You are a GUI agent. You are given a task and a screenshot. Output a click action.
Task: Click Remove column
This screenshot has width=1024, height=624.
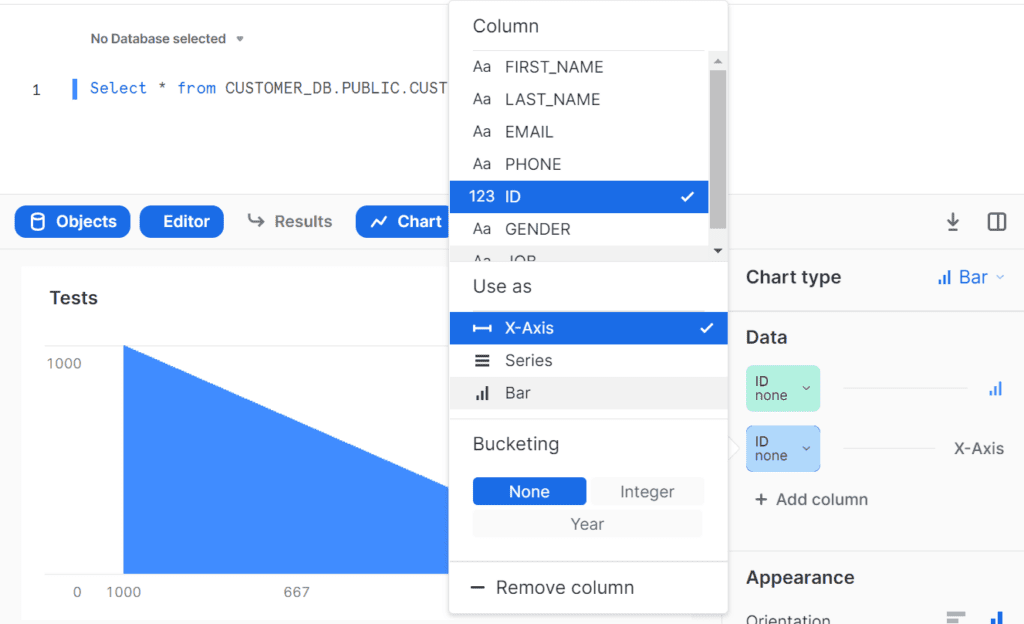coord(564,588)
